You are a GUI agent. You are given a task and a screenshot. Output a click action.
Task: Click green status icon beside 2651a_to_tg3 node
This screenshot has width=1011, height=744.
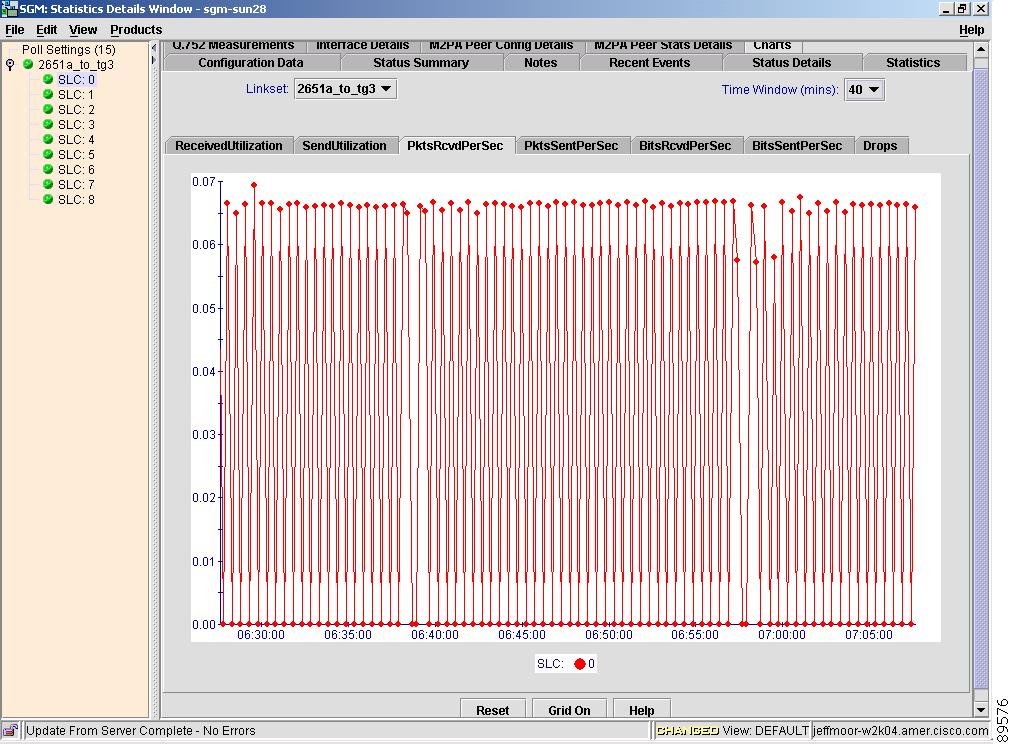coord(28,64)
